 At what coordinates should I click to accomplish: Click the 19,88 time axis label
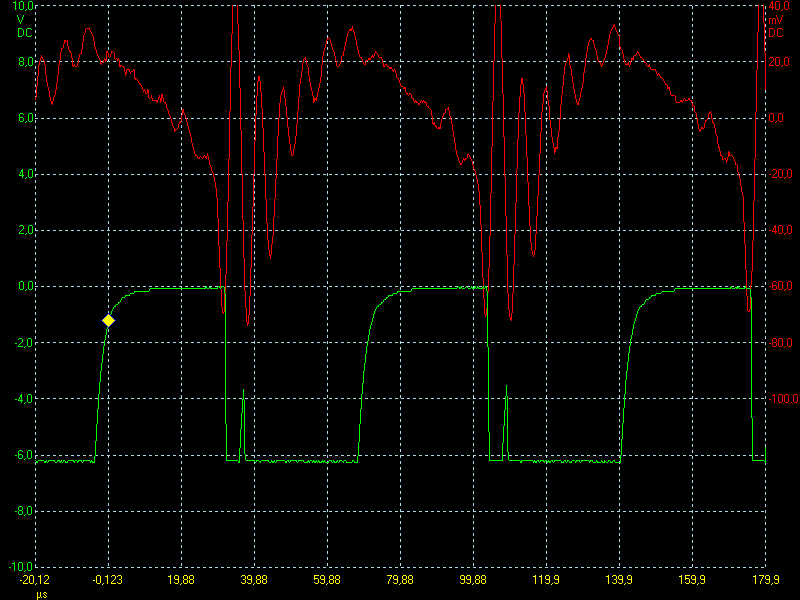181,580
